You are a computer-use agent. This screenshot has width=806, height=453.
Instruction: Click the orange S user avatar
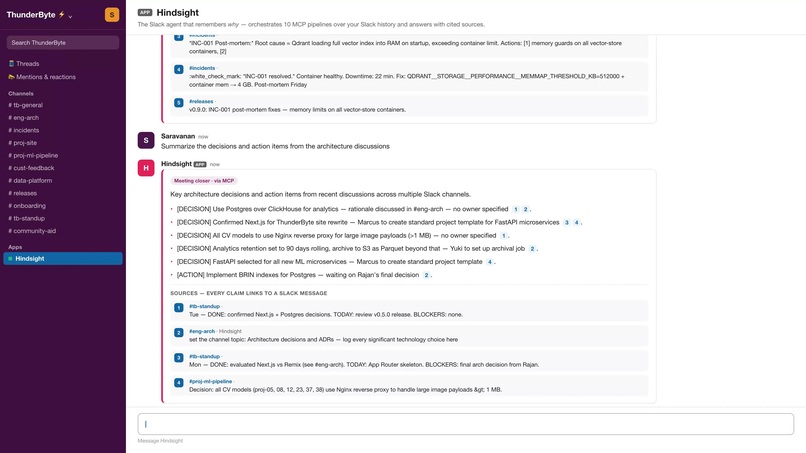click(112, 14)
